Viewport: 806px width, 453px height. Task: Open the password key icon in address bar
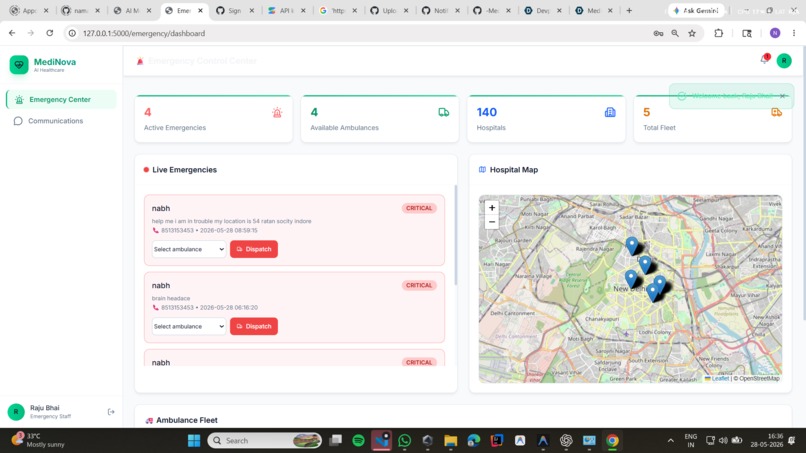(658, 33)
